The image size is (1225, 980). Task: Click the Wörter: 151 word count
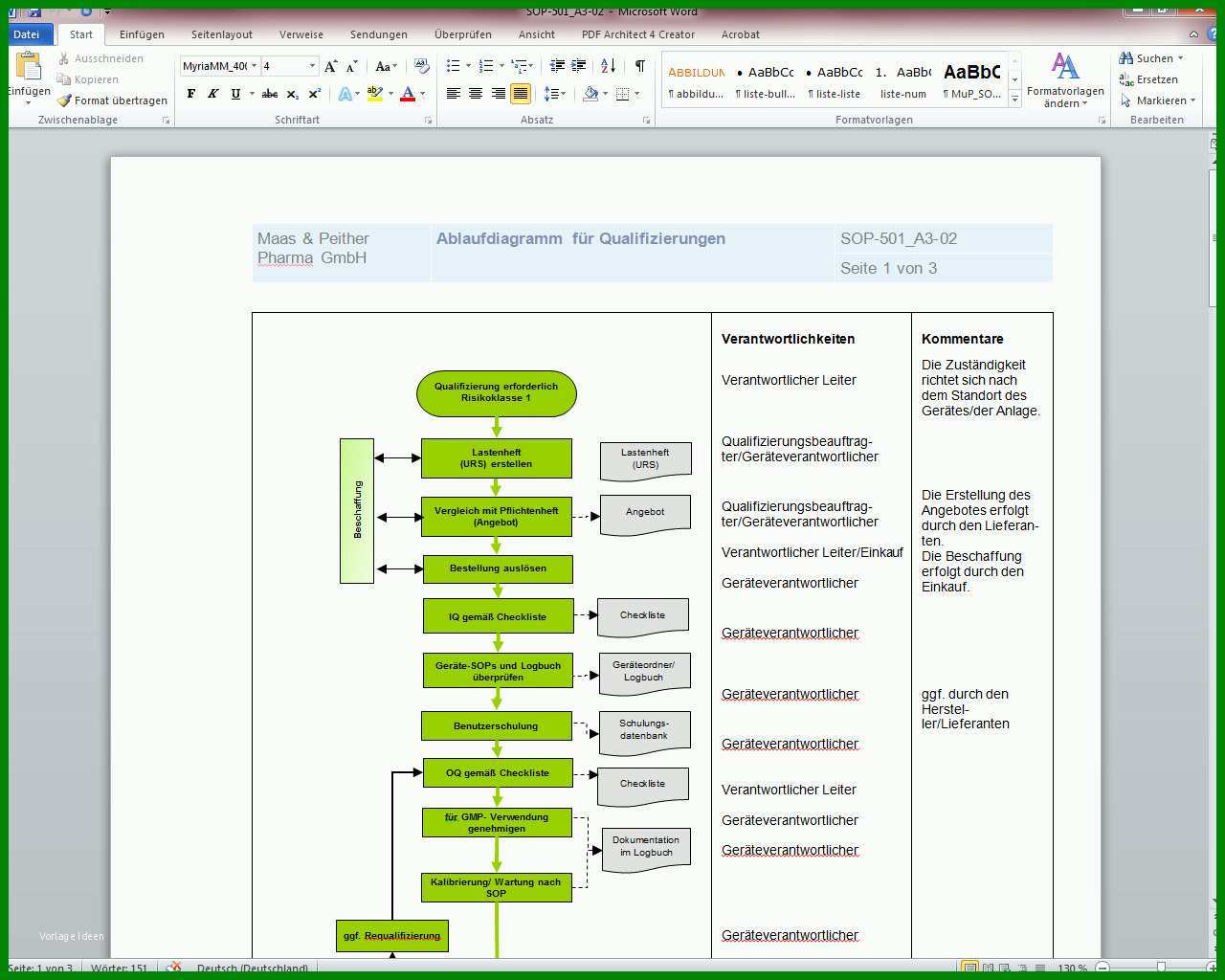tap(120, 968)
